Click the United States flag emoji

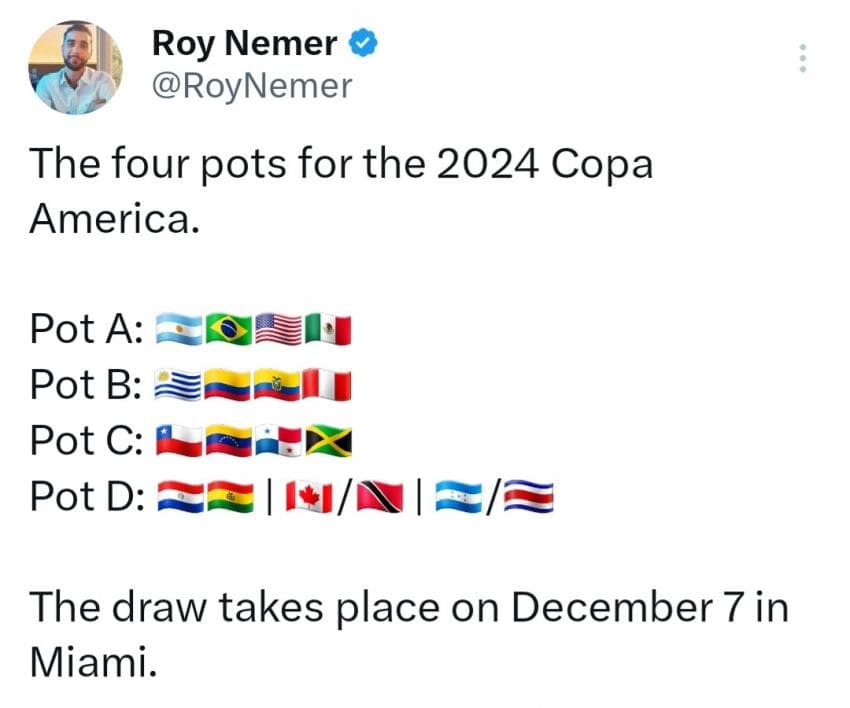tap(278, 329)
